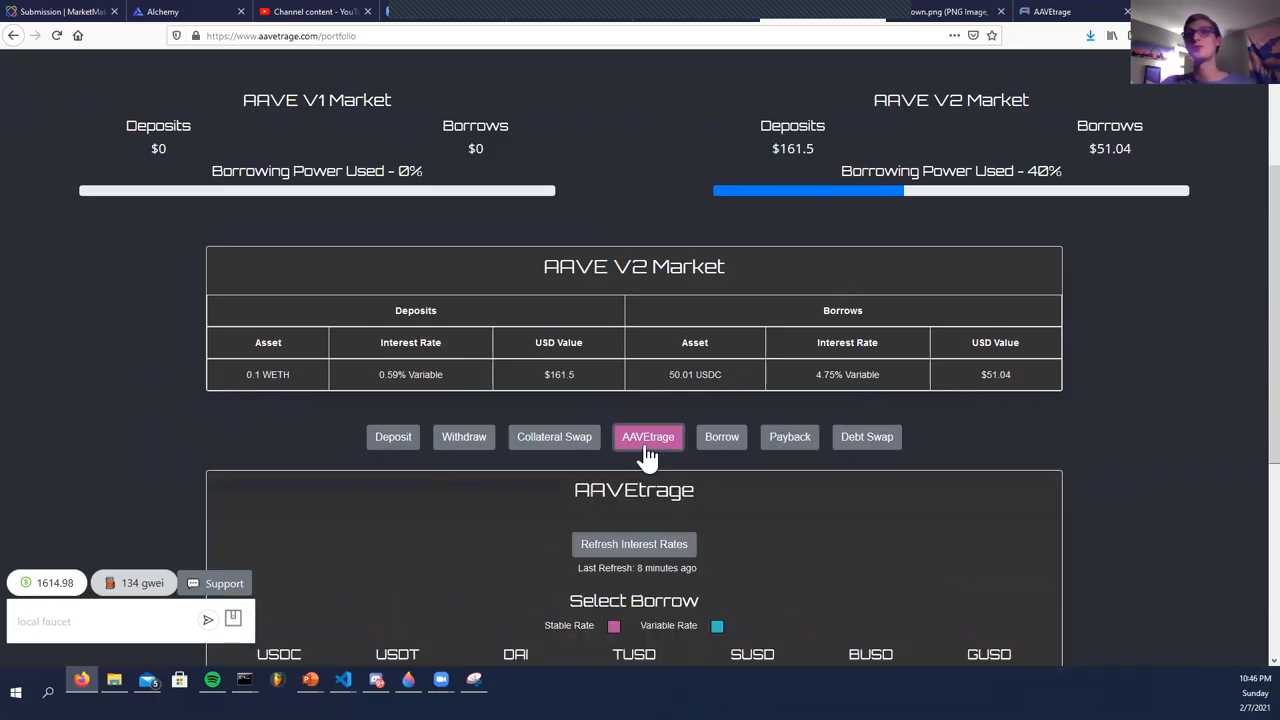Click the 0.1 WETH deposit cell
1280x720 pixels.
tap(268, 374)
